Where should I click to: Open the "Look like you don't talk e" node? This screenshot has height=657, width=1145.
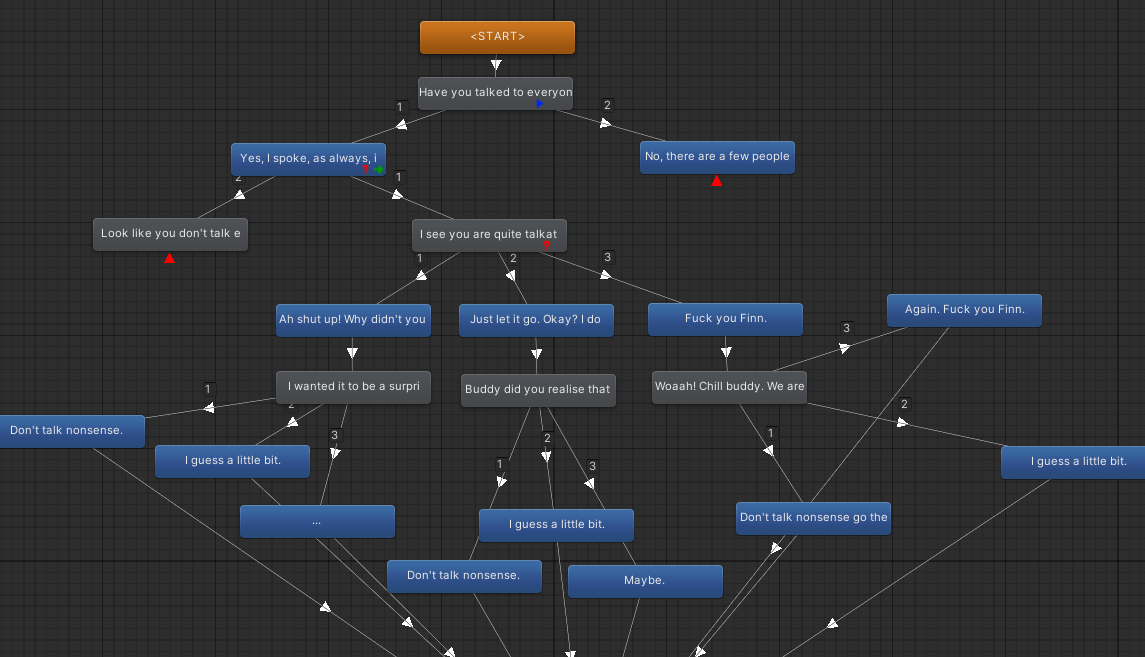(170, 234)
